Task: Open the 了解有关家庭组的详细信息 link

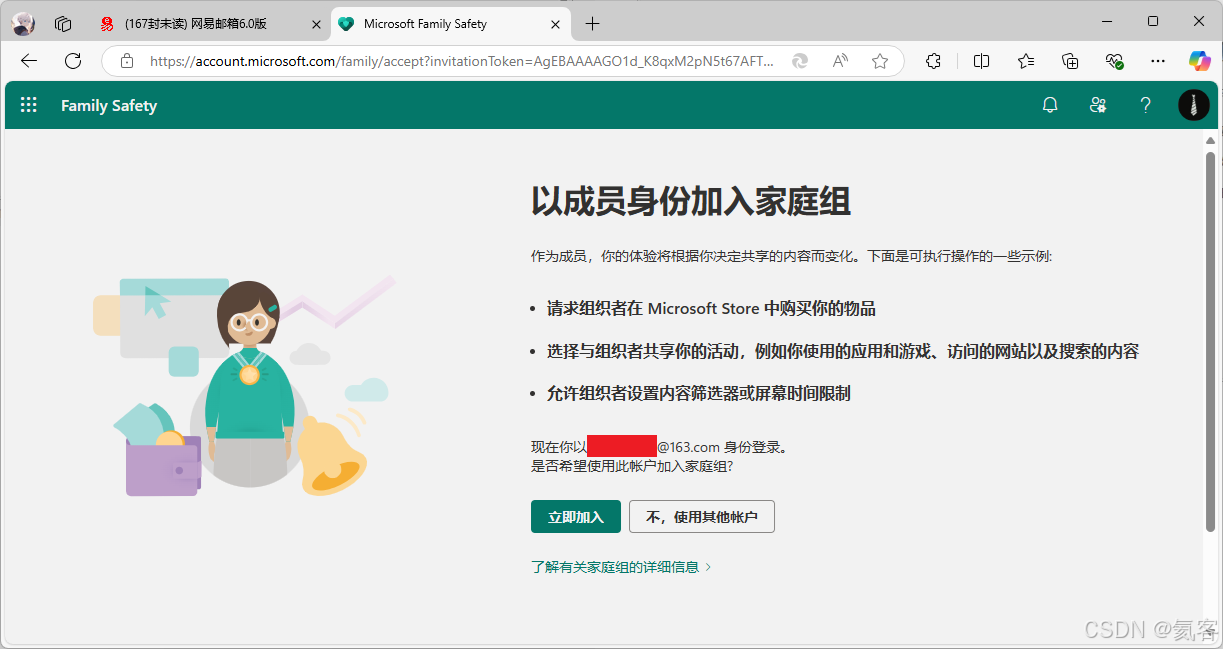Action: pos(621,567)
